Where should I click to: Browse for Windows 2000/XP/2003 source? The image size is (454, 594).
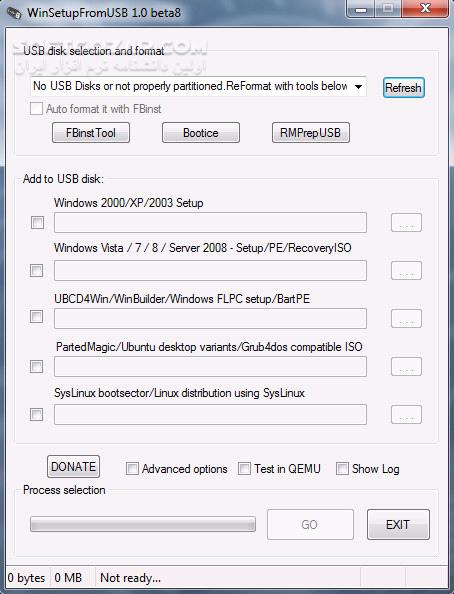point(406,222)
